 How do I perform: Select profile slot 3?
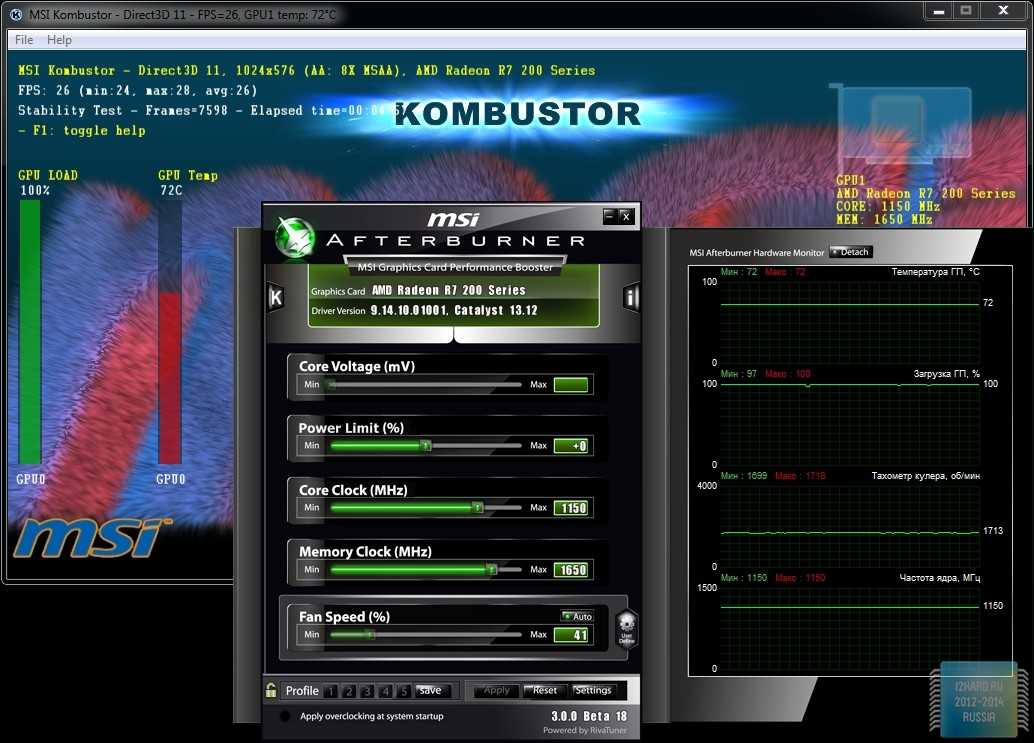pos(368,691)
